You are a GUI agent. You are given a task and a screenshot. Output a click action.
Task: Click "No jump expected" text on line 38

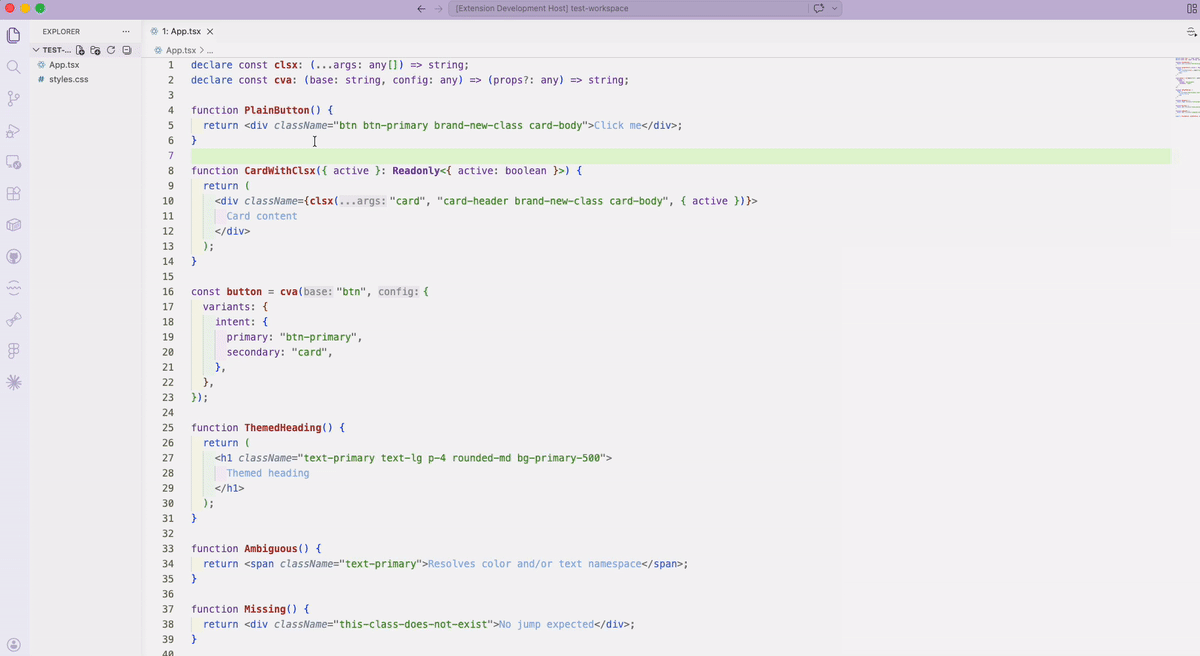click(546, 624)
